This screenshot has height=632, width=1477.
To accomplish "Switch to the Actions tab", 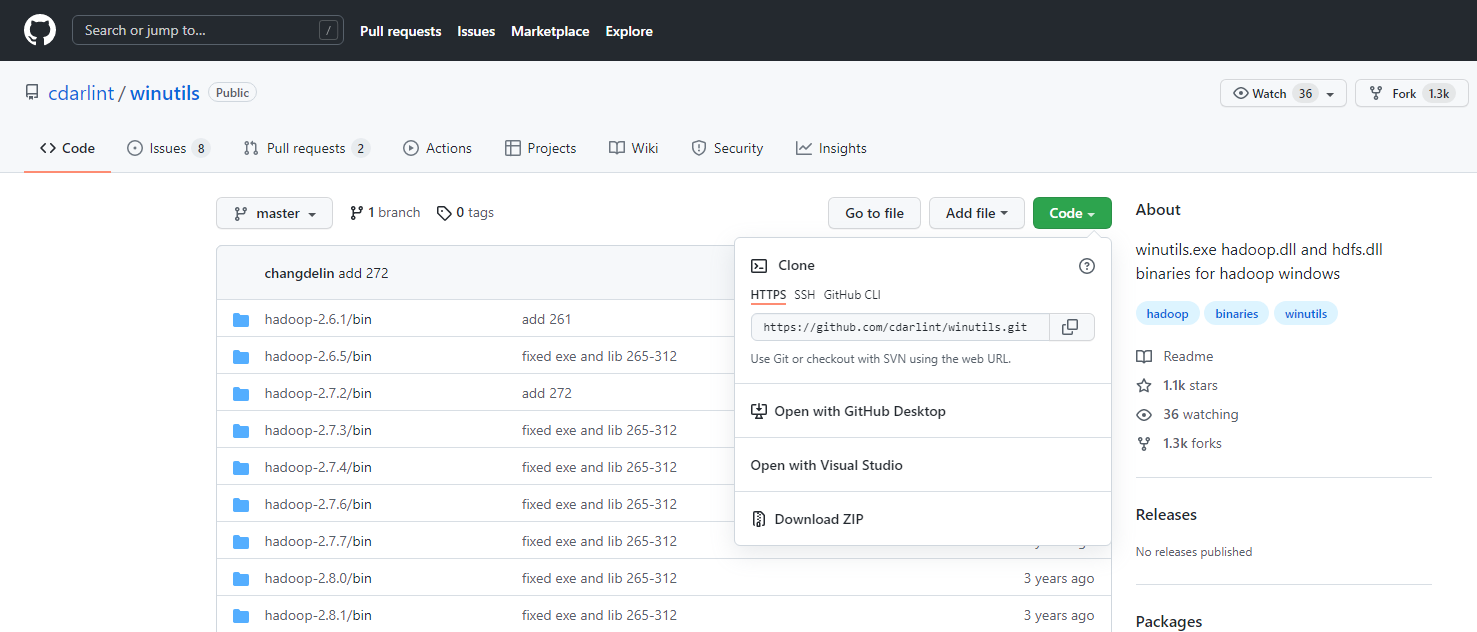I will tap(437, 148).
